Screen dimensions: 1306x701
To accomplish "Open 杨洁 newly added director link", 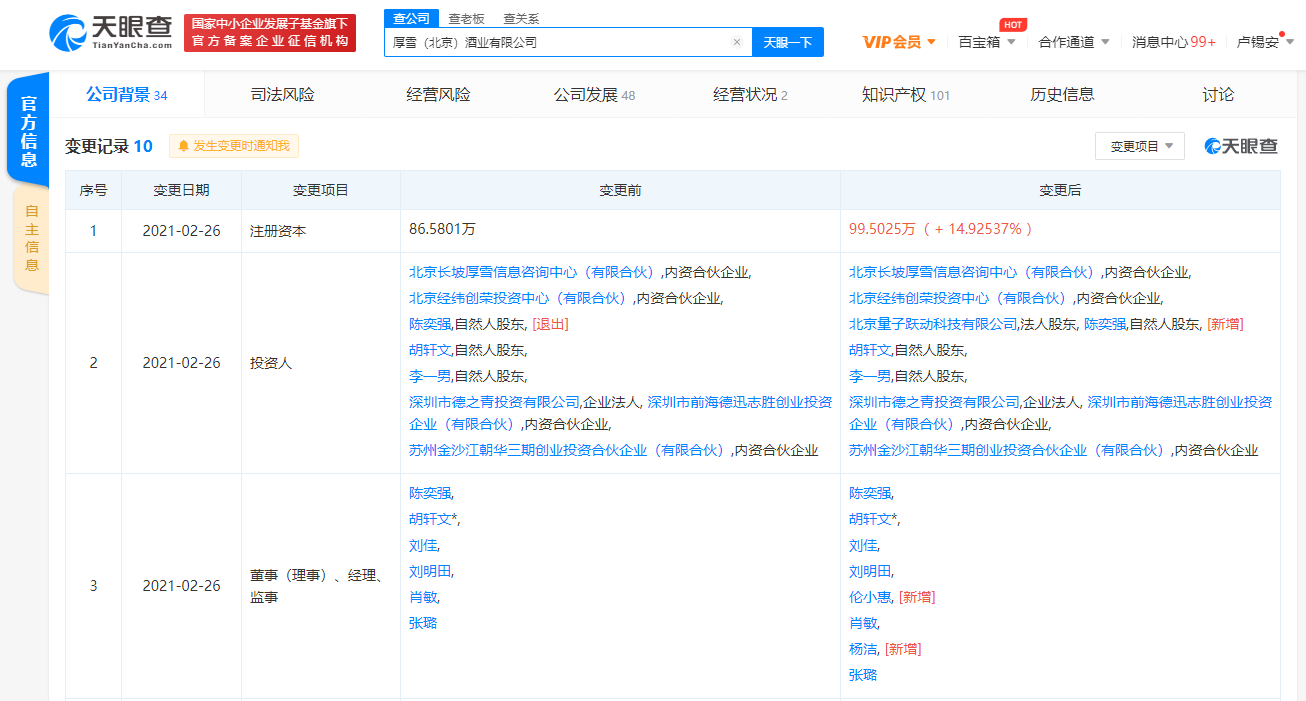I will pos(863,649).
